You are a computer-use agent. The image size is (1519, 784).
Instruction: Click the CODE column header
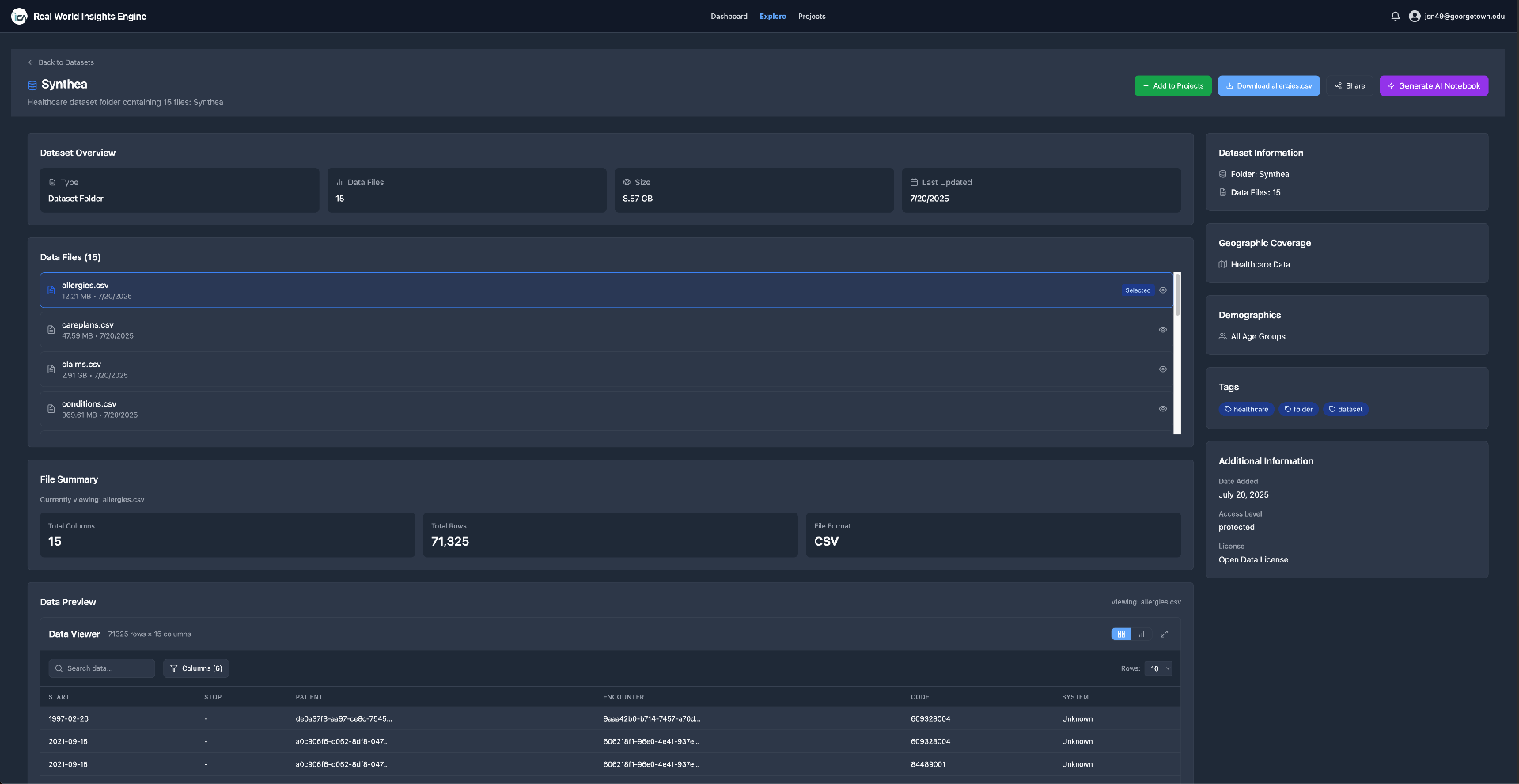tap(920, 697)
